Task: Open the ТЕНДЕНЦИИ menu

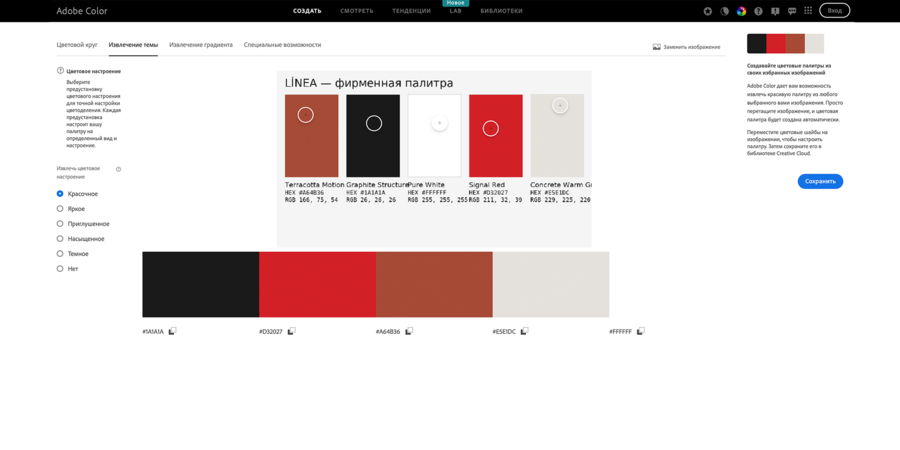Action: click(412, 11)
